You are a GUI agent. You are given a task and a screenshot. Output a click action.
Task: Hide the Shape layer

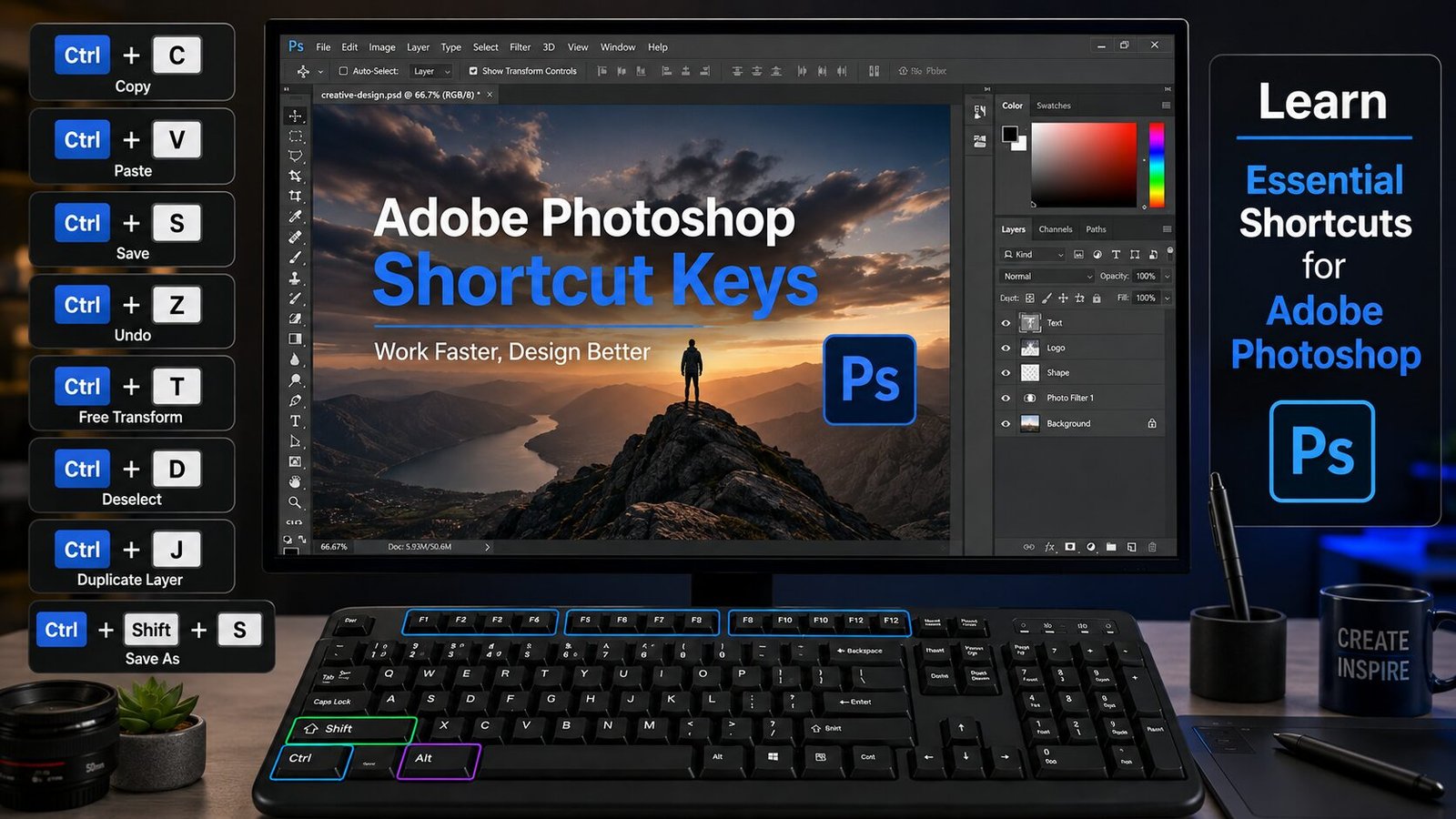pyautogui.click(x=1006, y=373)
